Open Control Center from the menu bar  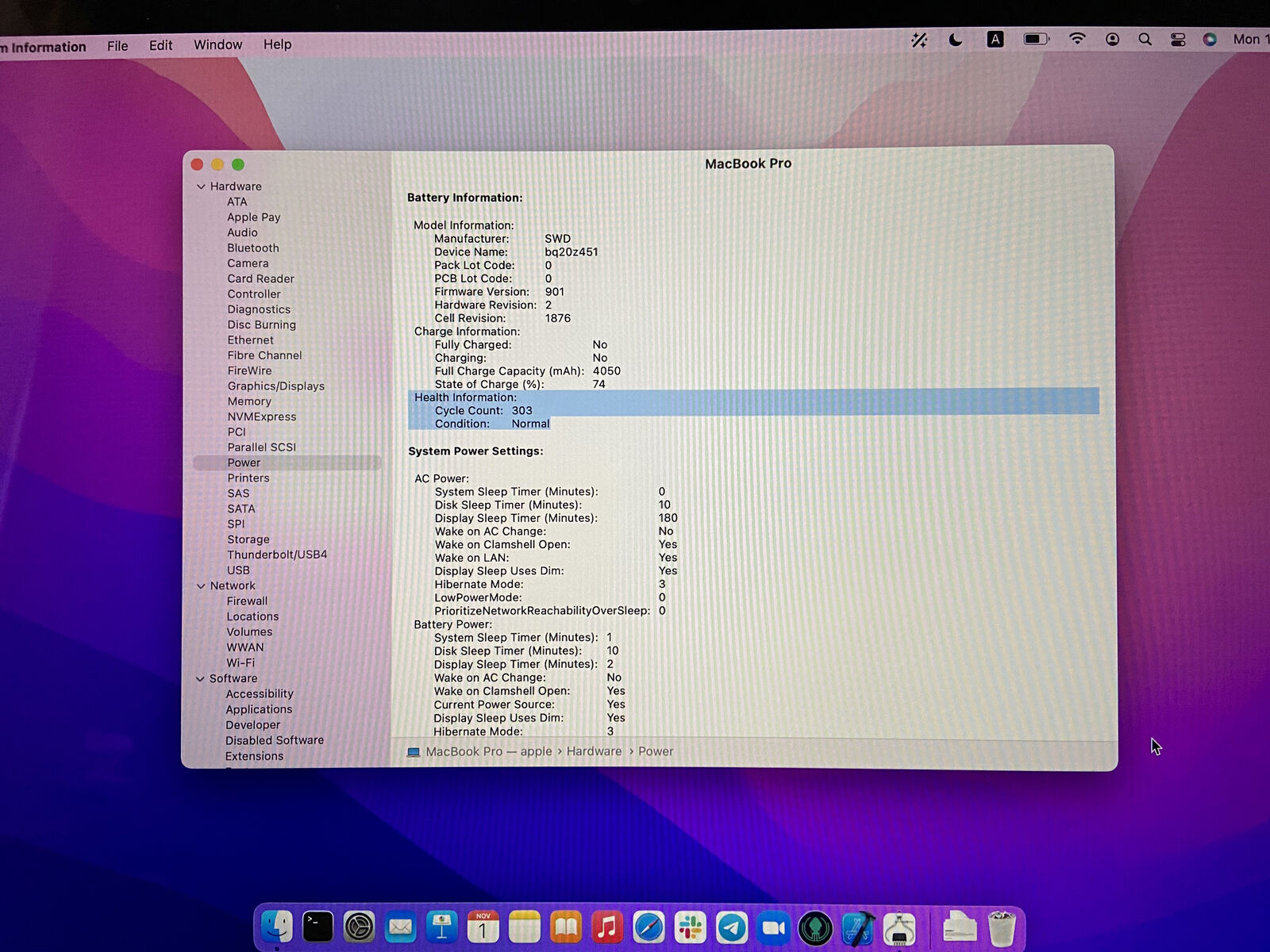click(x=1177, y=40)
